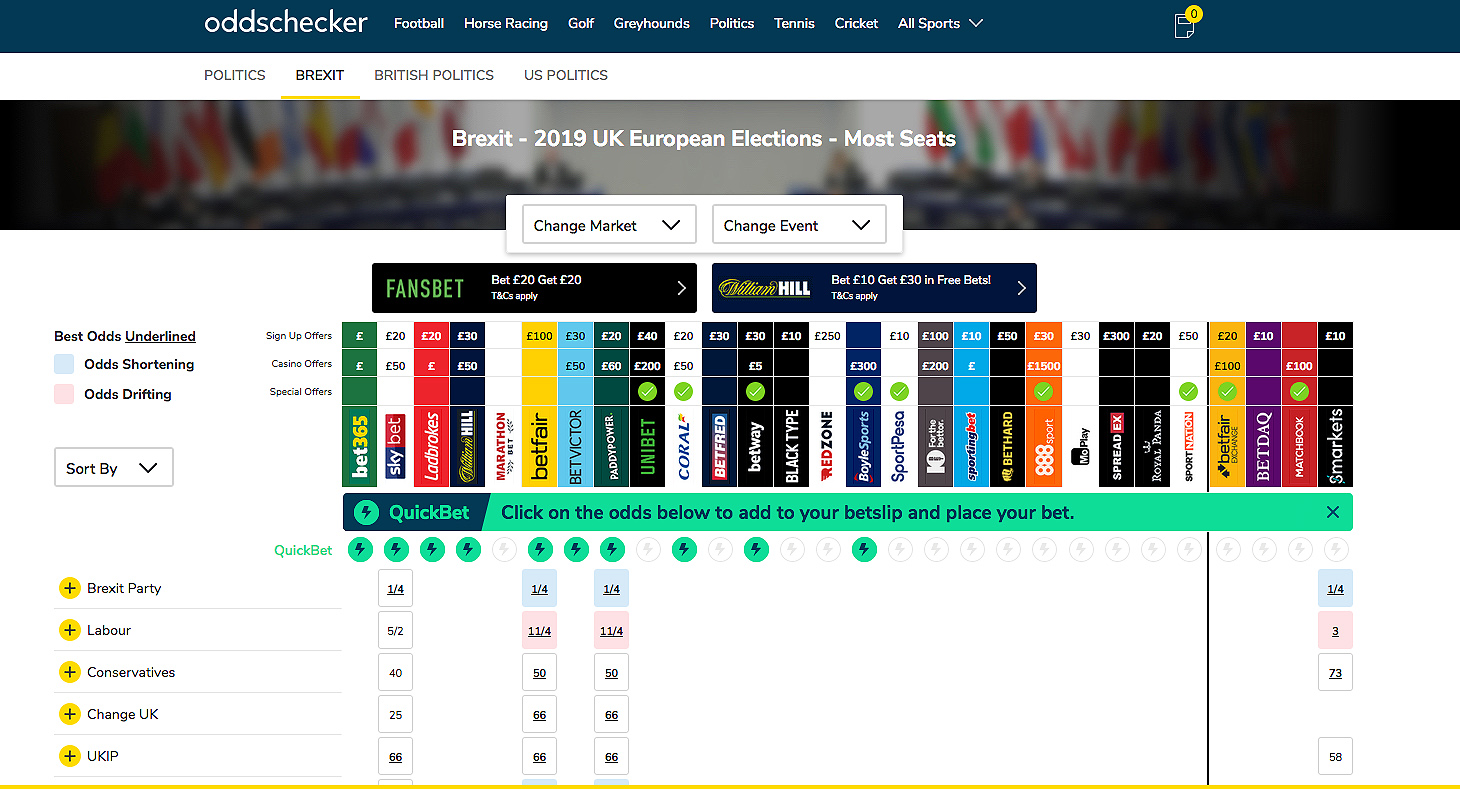1460x789 pixels.
Task: Open the bet365 bookmaker logo
Action: coord(360,446)
